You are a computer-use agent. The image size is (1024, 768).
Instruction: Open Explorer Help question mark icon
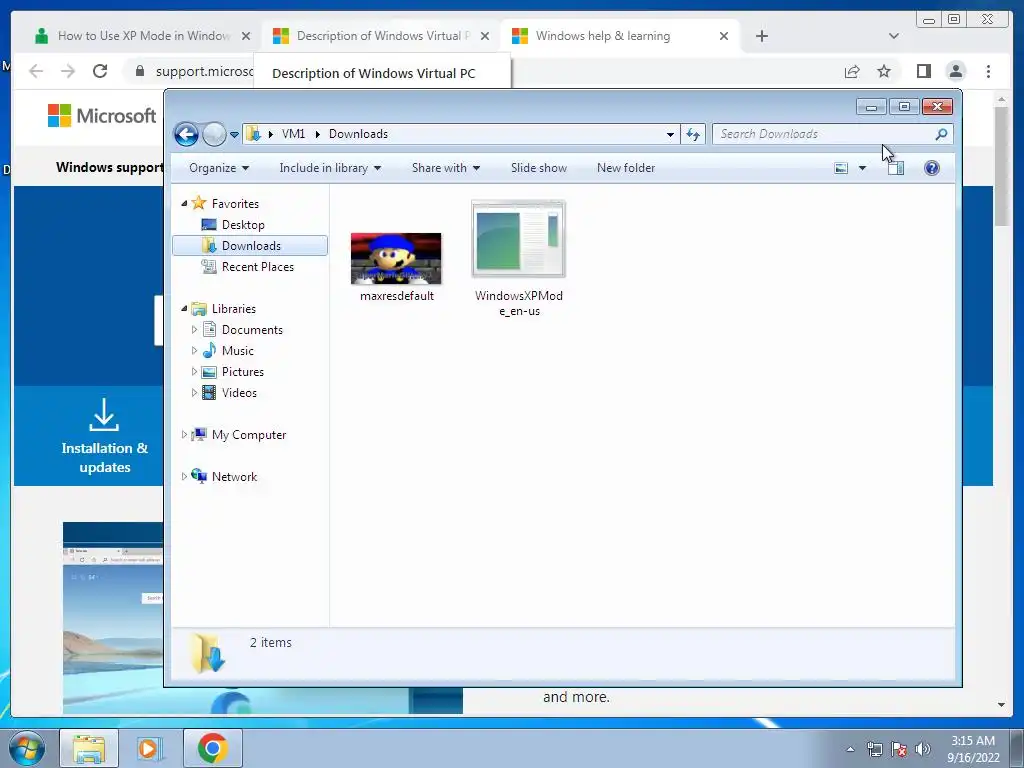tap(932, 168)
